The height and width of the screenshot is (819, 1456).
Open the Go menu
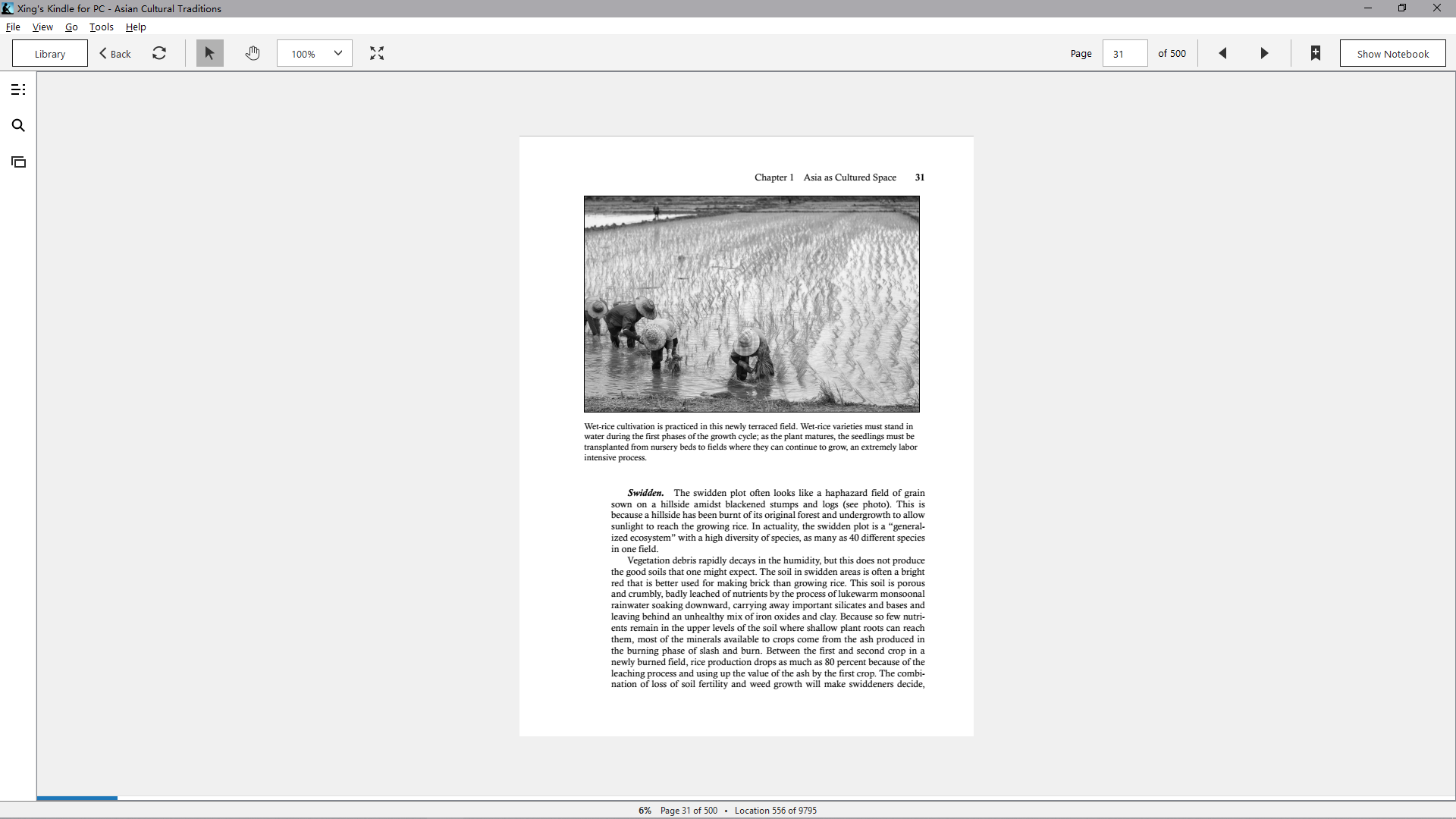coord(71,27)
